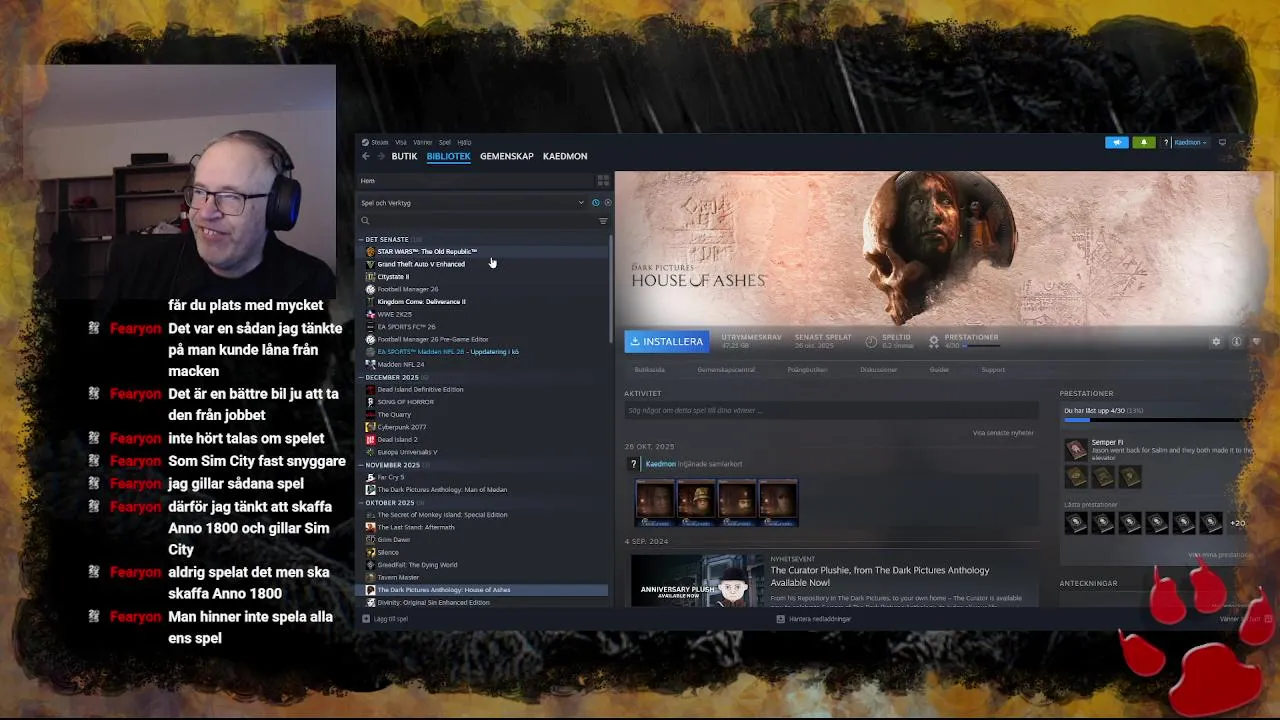Click the activity post input field
This screenshot has height=720, width=1280.
831,411
